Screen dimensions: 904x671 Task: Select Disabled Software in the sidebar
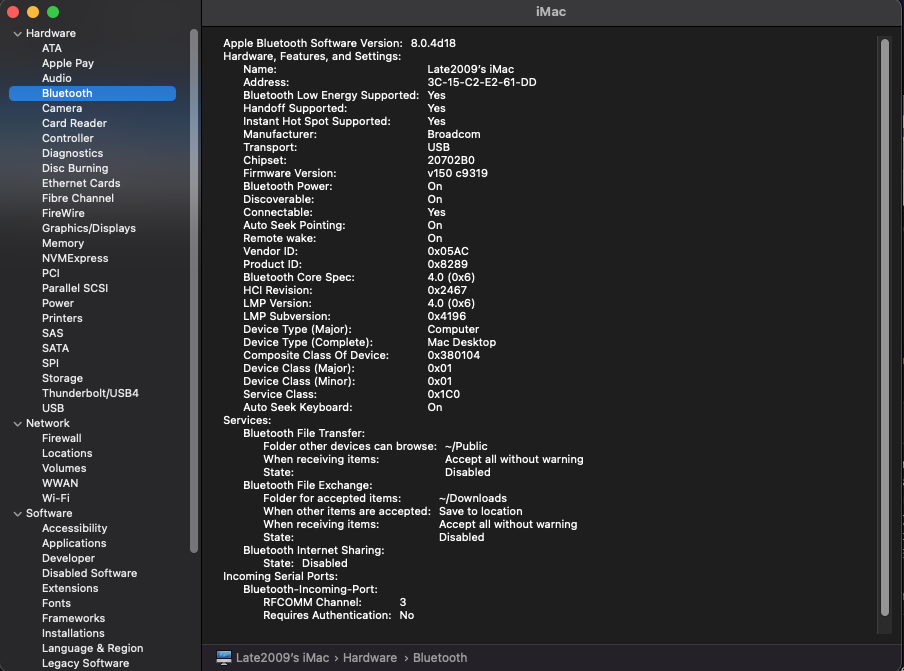click(89, 573)
